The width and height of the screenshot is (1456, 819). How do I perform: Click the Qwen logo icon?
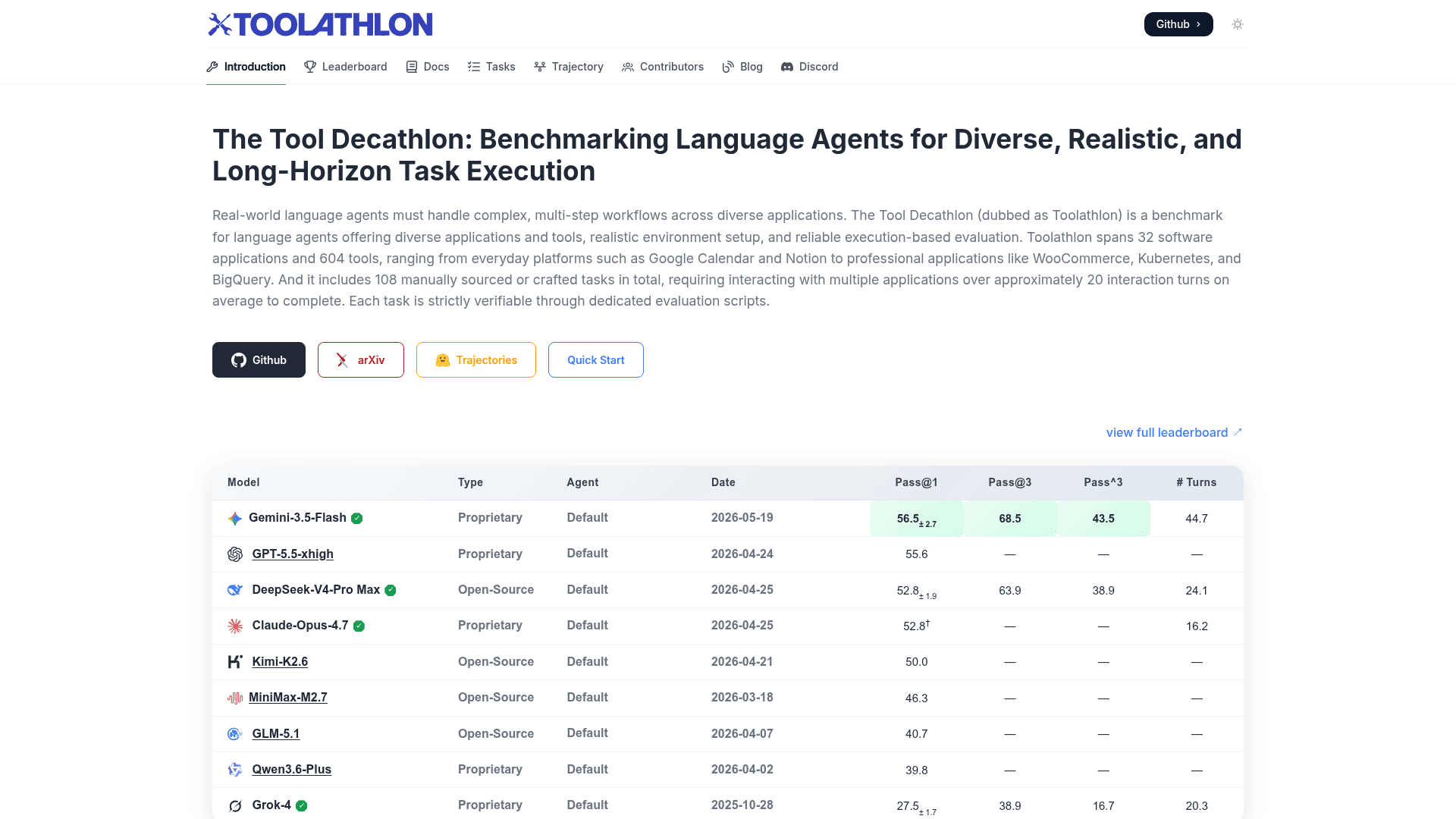(x=235, y=770)
